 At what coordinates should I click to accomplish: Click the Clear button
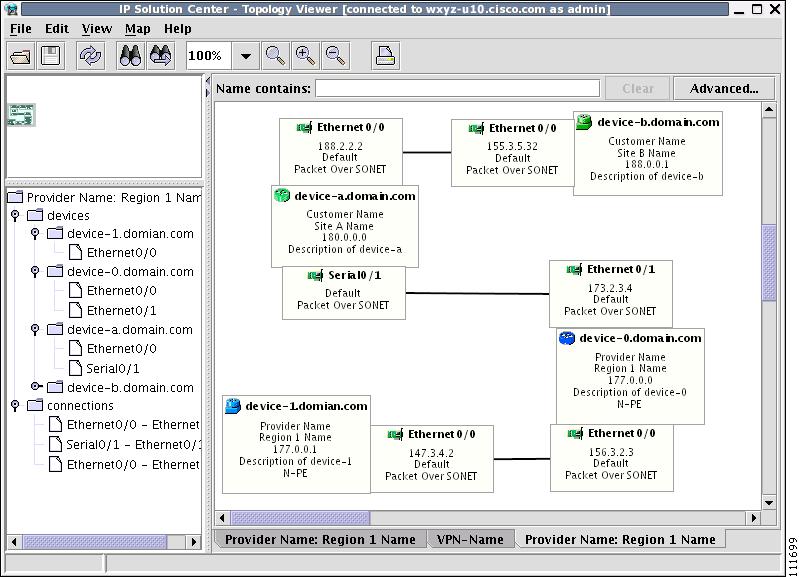pos(637,89)
